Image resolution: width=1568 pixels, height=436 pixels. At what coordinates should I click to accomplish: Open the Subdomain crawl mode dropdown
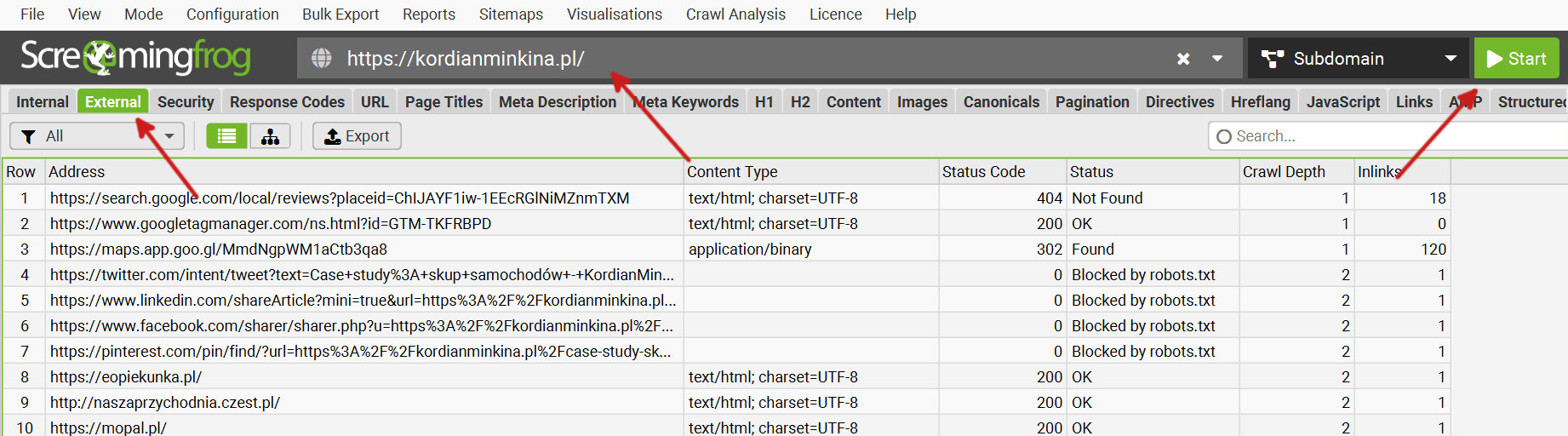coord(1359,58)
